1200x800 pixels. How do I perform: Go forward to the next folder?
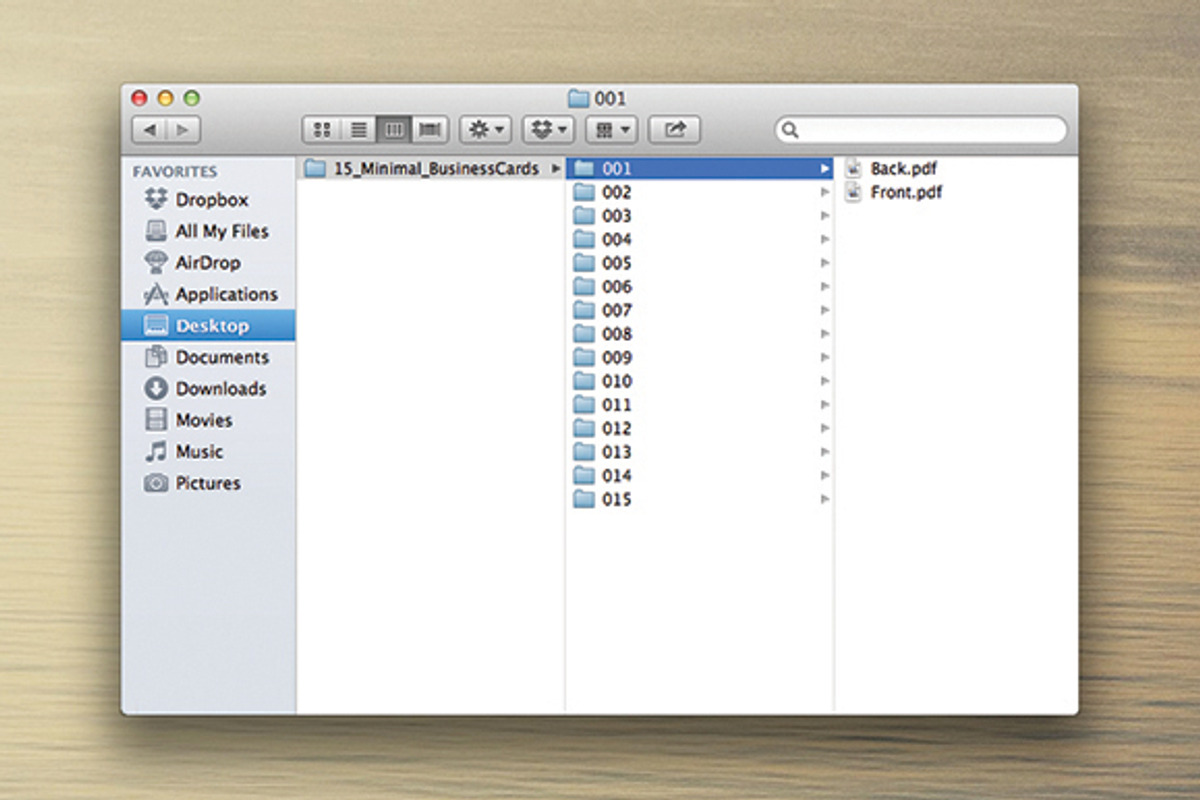tap(183, 130)
